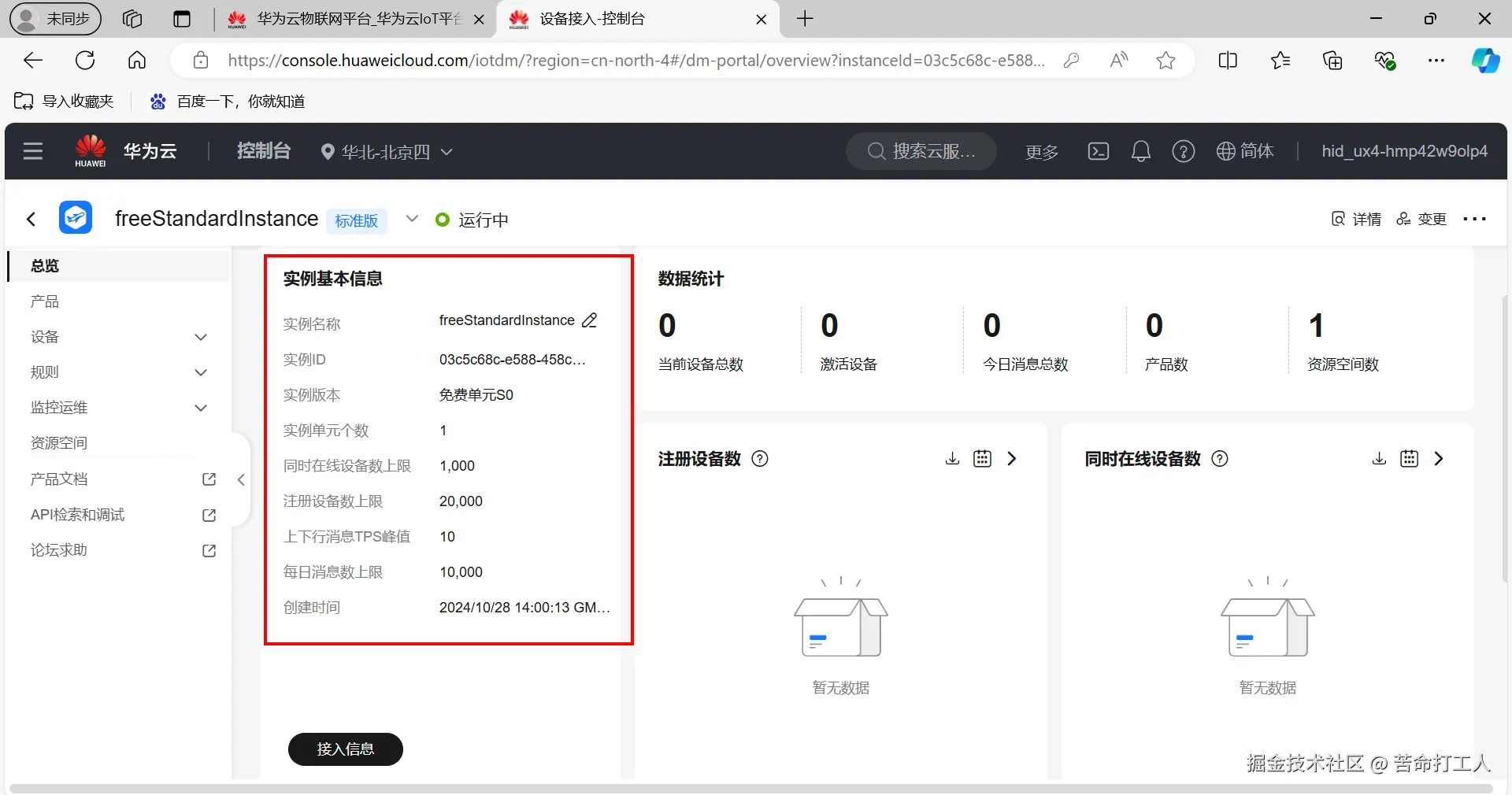The image size is (1512, 795).
Task: Open the 华北-北京四 region selector
Action: click(x=385, y=152)
